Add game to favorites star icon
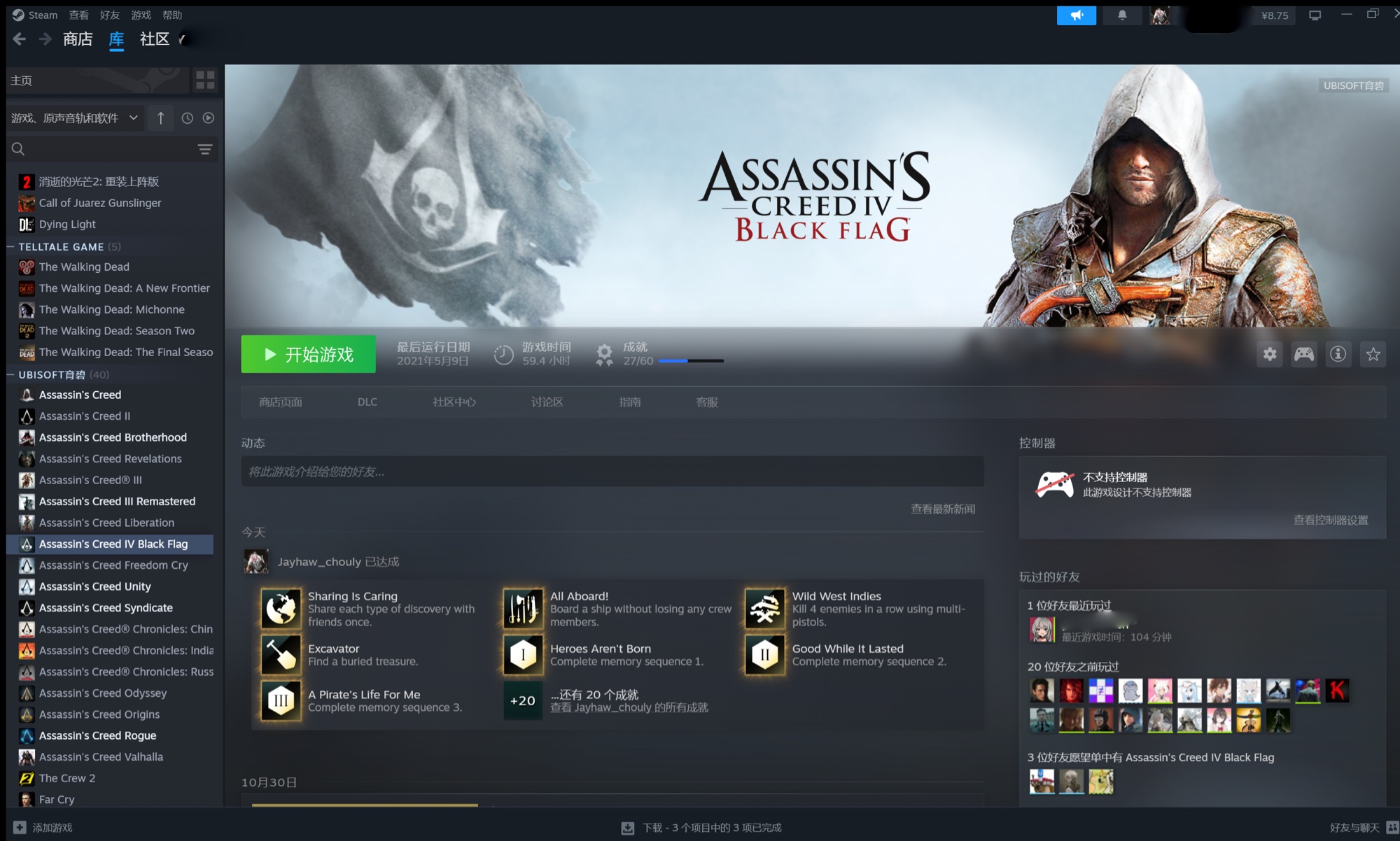Viewport: 1400px width, 841px height. [1373, 354]
